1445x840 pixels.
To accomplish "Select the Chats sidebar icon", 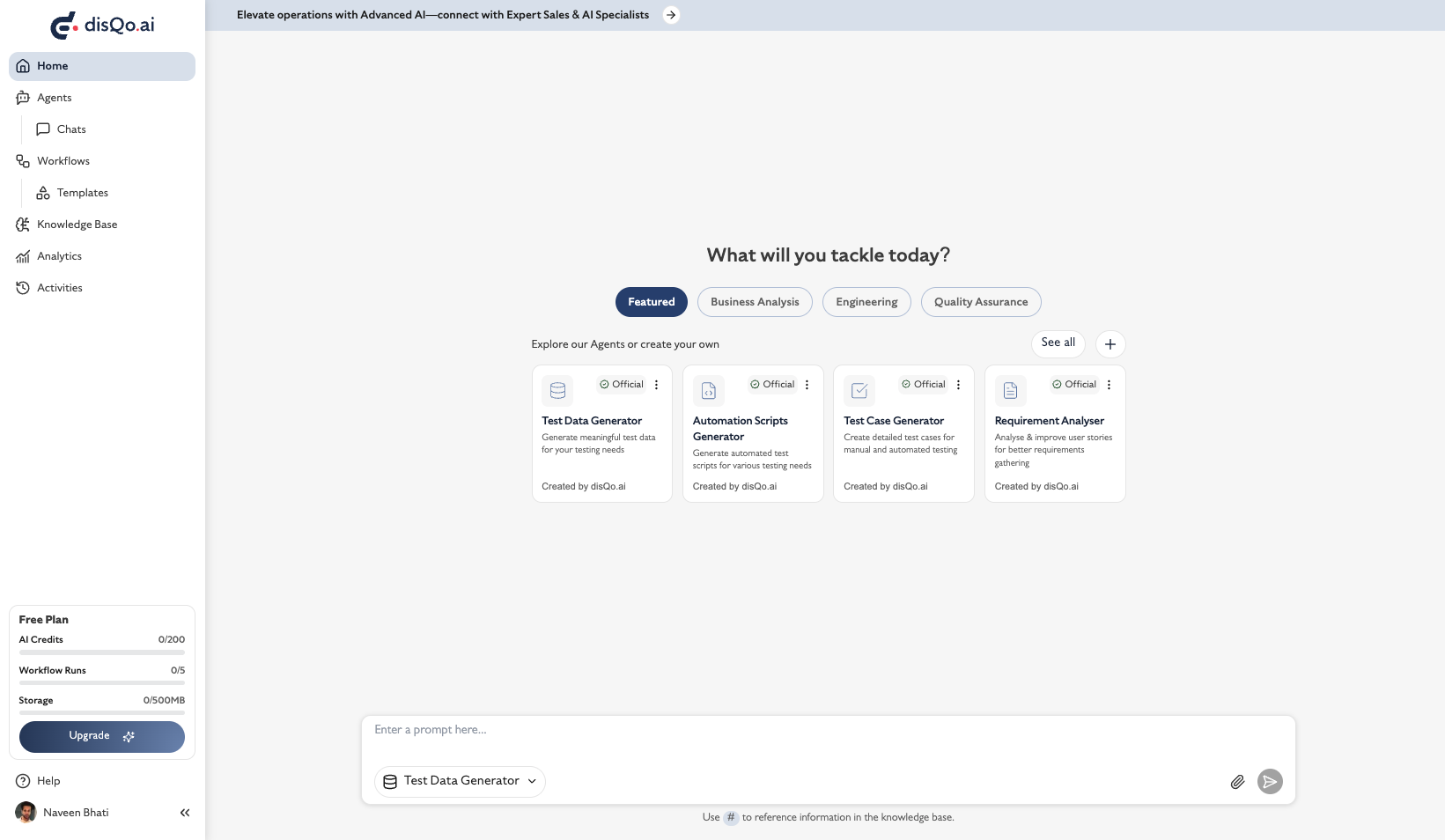I will [70, 129].
